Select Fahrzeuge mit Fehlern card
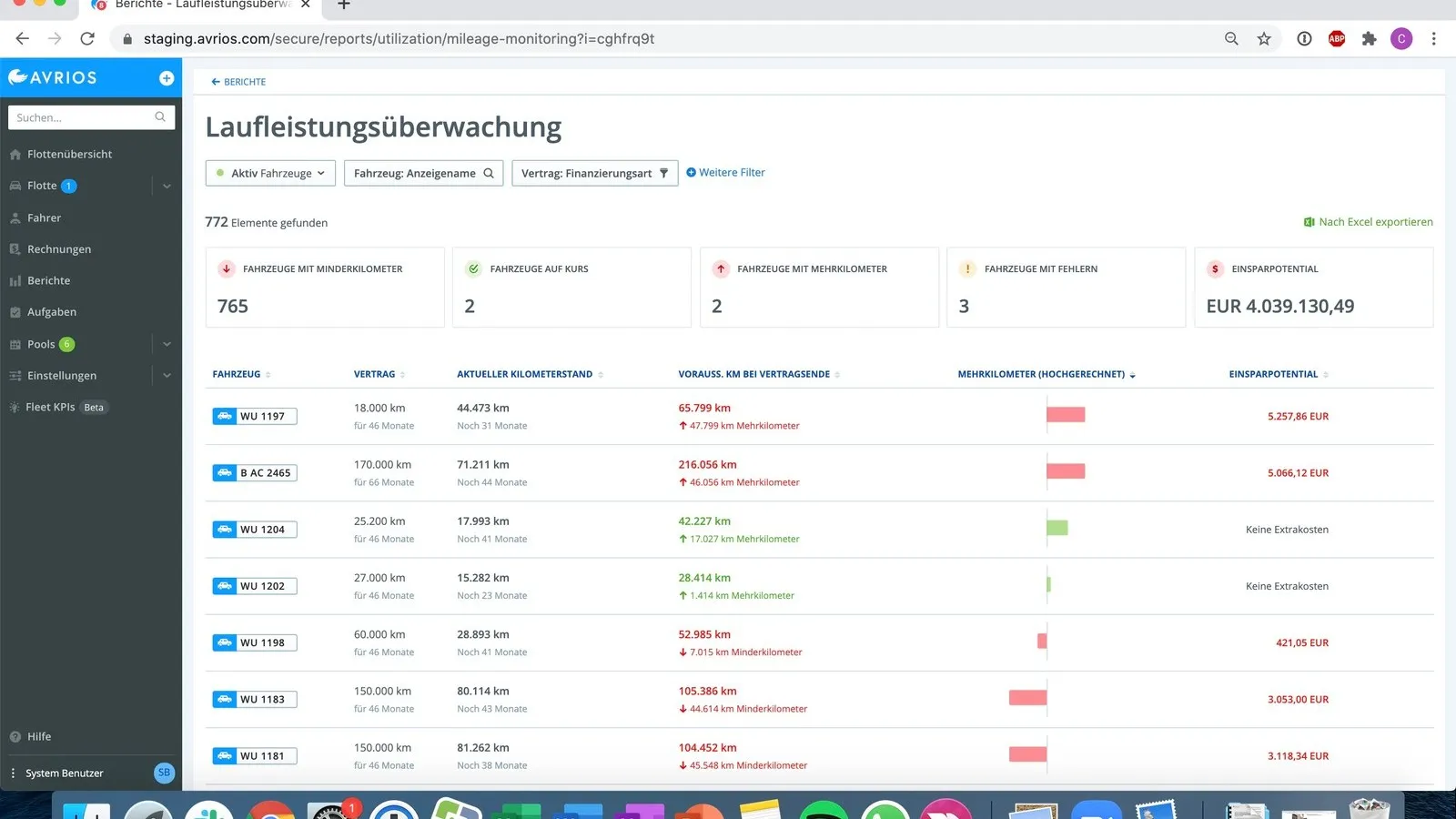Screen dimensions: 1456x819 pos(1067,288)
